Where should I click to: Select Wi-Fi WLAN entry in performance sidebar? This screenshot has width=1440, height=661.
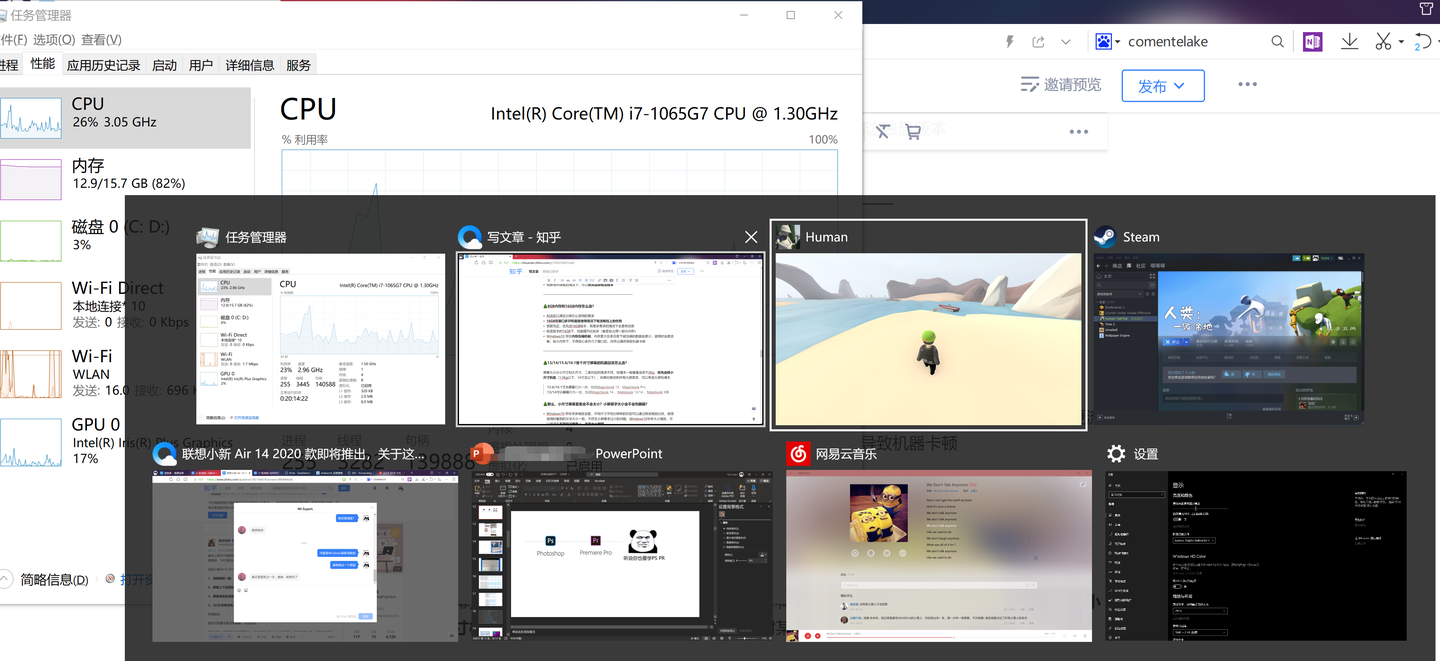point(125,372)
